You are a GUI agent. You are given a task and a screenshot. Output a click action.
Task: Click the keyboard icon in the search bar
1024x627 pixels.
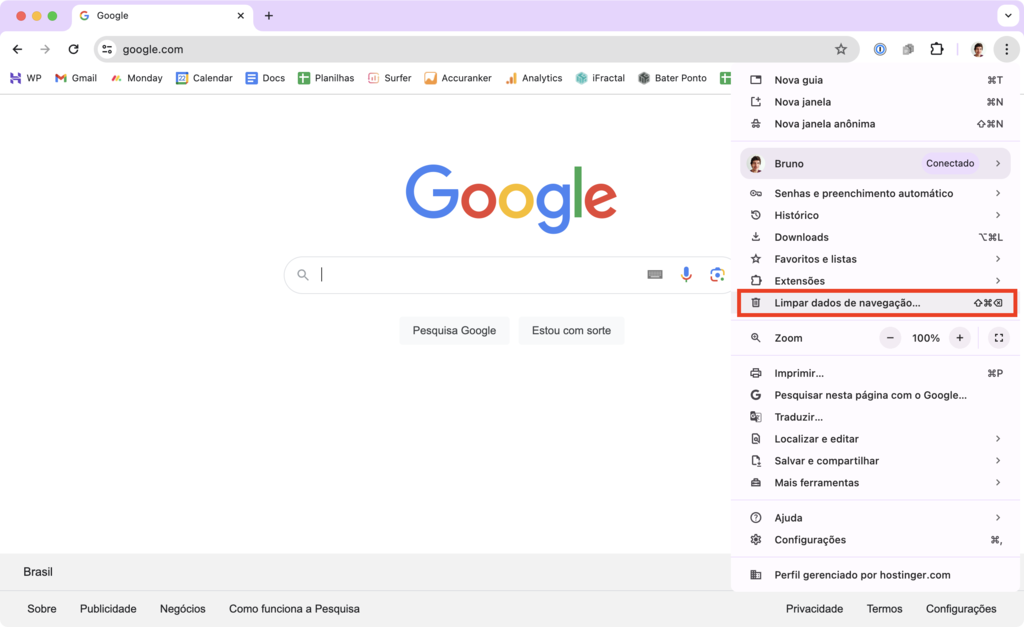coord(654,274)
